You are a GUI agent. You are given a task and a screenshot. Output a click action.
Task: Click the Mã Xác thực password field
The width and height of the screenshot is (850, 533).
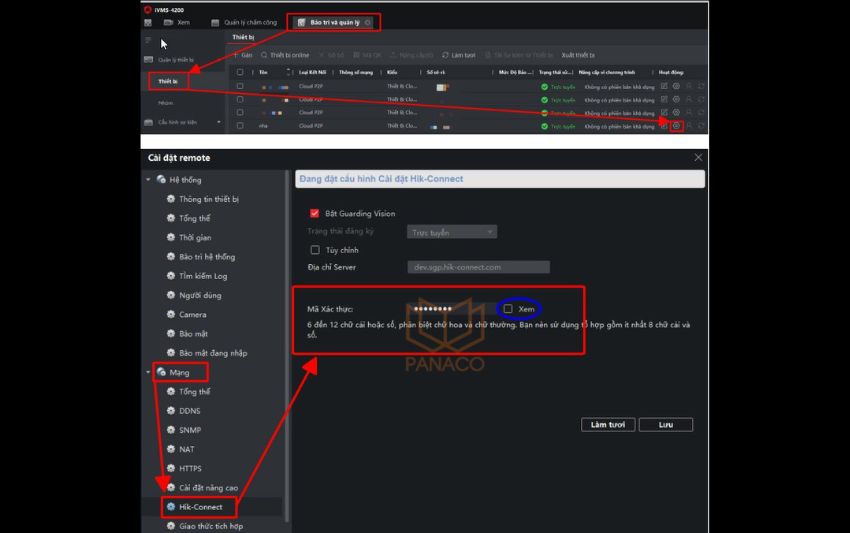[451, 309]
